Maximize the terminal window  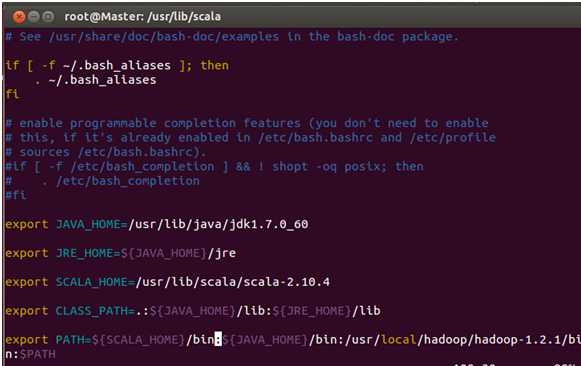point(48,16)
